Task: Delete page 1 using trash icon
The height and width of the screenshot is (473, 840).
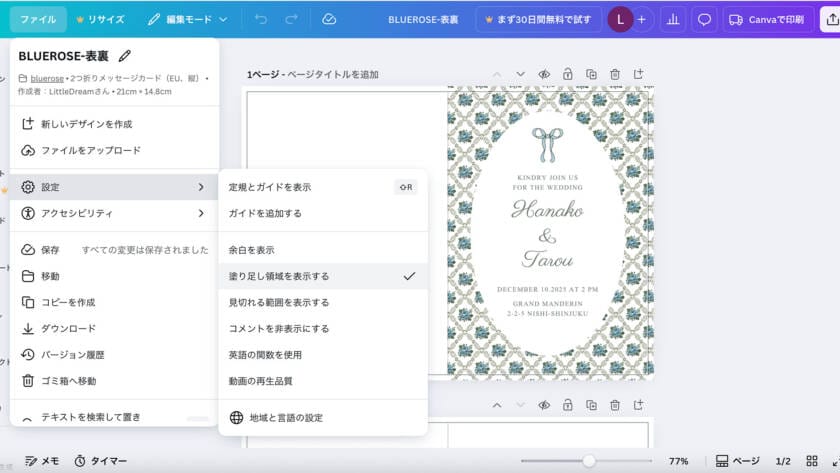Action: click(614, 74)
